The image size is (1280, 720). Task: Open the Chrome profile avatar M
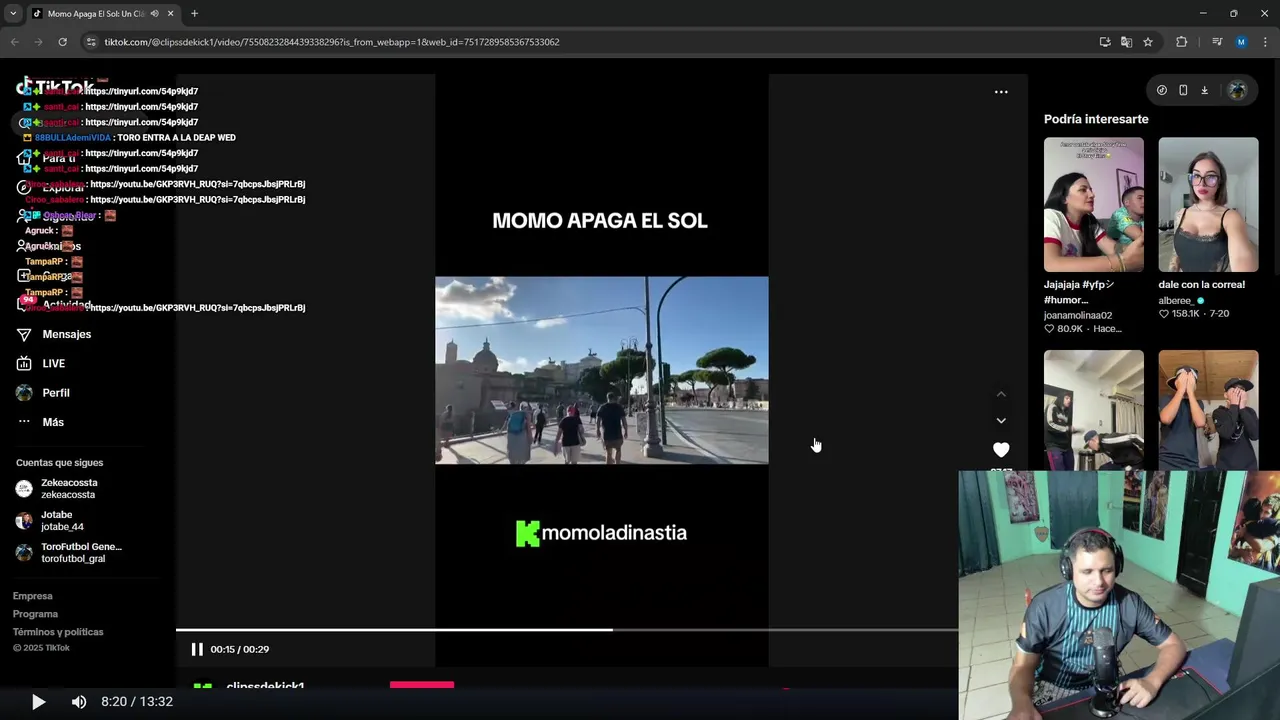pos(1241,42)
